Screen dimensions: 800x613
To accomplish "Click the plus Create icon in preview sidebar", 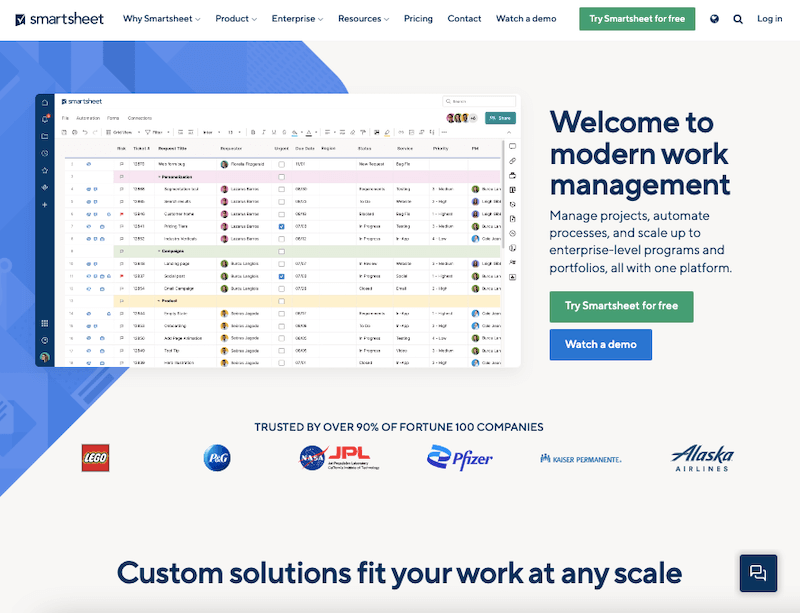I will pyautogui.click(x=45, y=205).
